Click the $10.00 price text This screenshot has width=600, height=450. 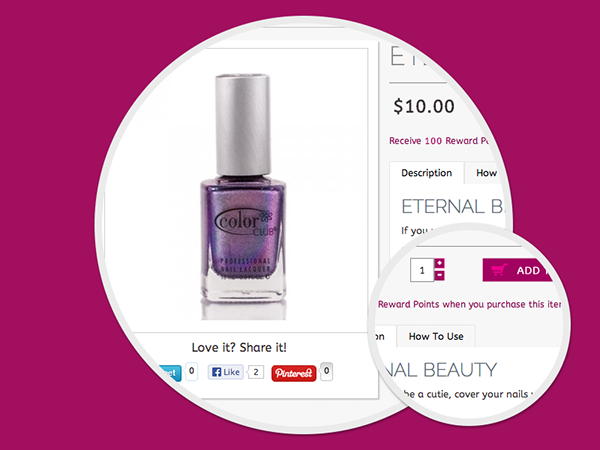(424, 106)
